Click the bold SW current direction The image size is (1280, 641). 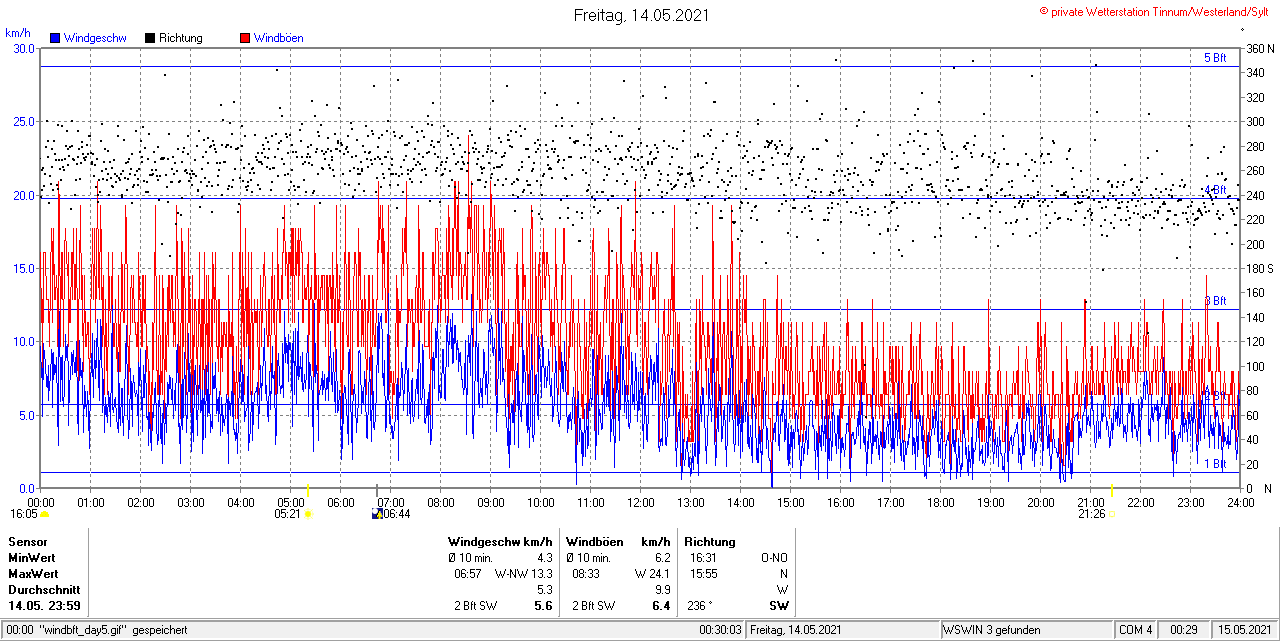point(779,606)
